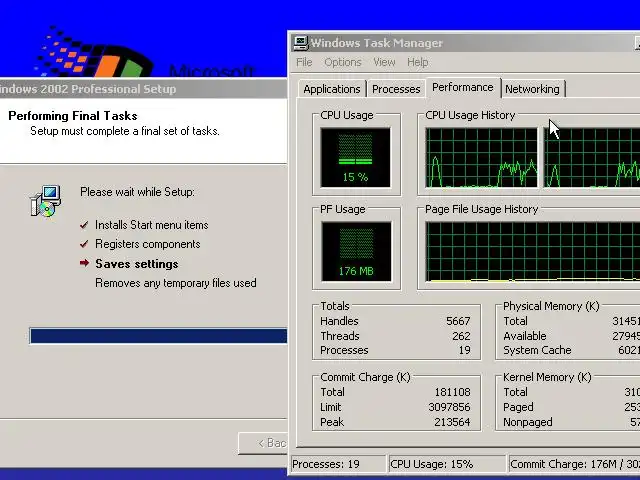Click the Physical Memory Available label
This screenshot has height=480, width=640.
coord(525,336)
